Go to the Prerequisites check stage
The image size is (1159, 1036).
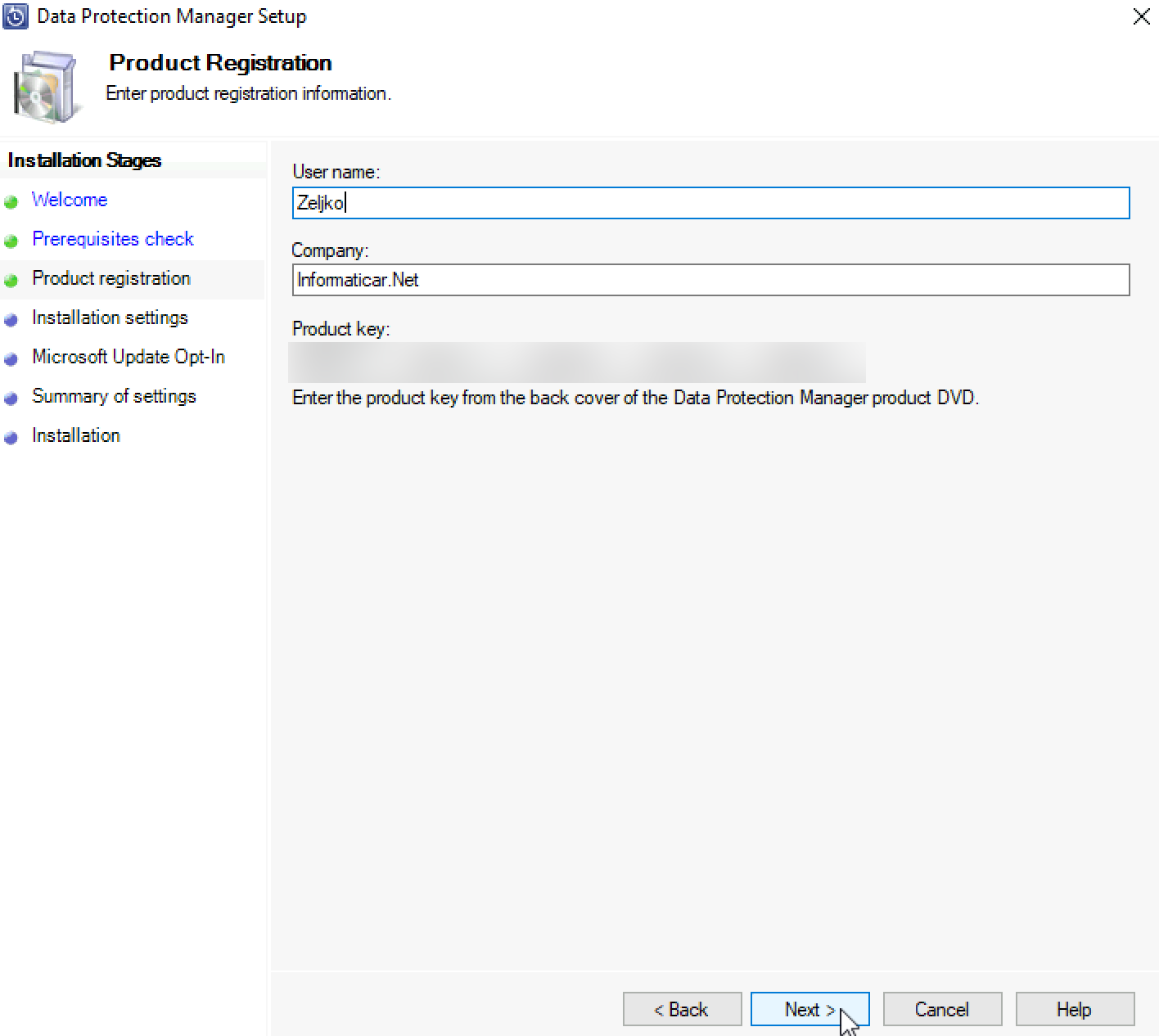pos(113,239)
